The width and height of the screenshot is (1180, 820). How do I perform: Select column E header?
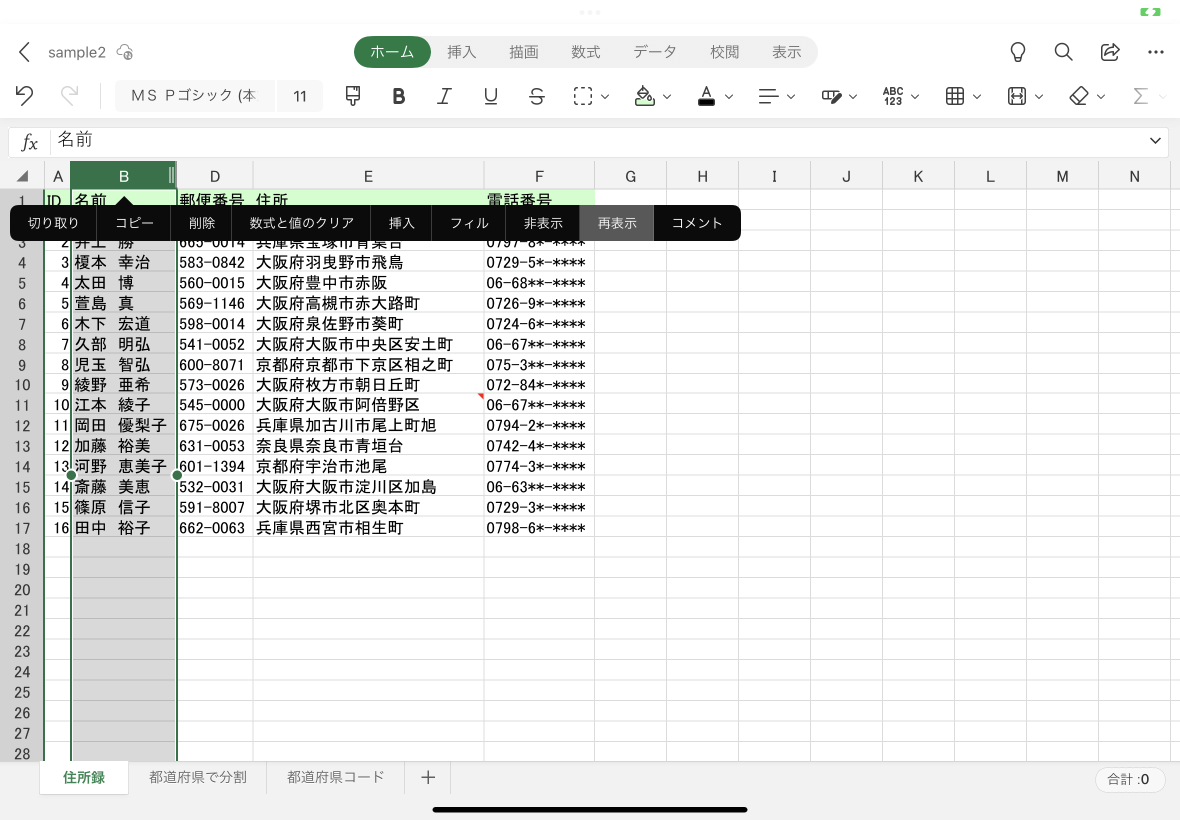pos(368,176)
